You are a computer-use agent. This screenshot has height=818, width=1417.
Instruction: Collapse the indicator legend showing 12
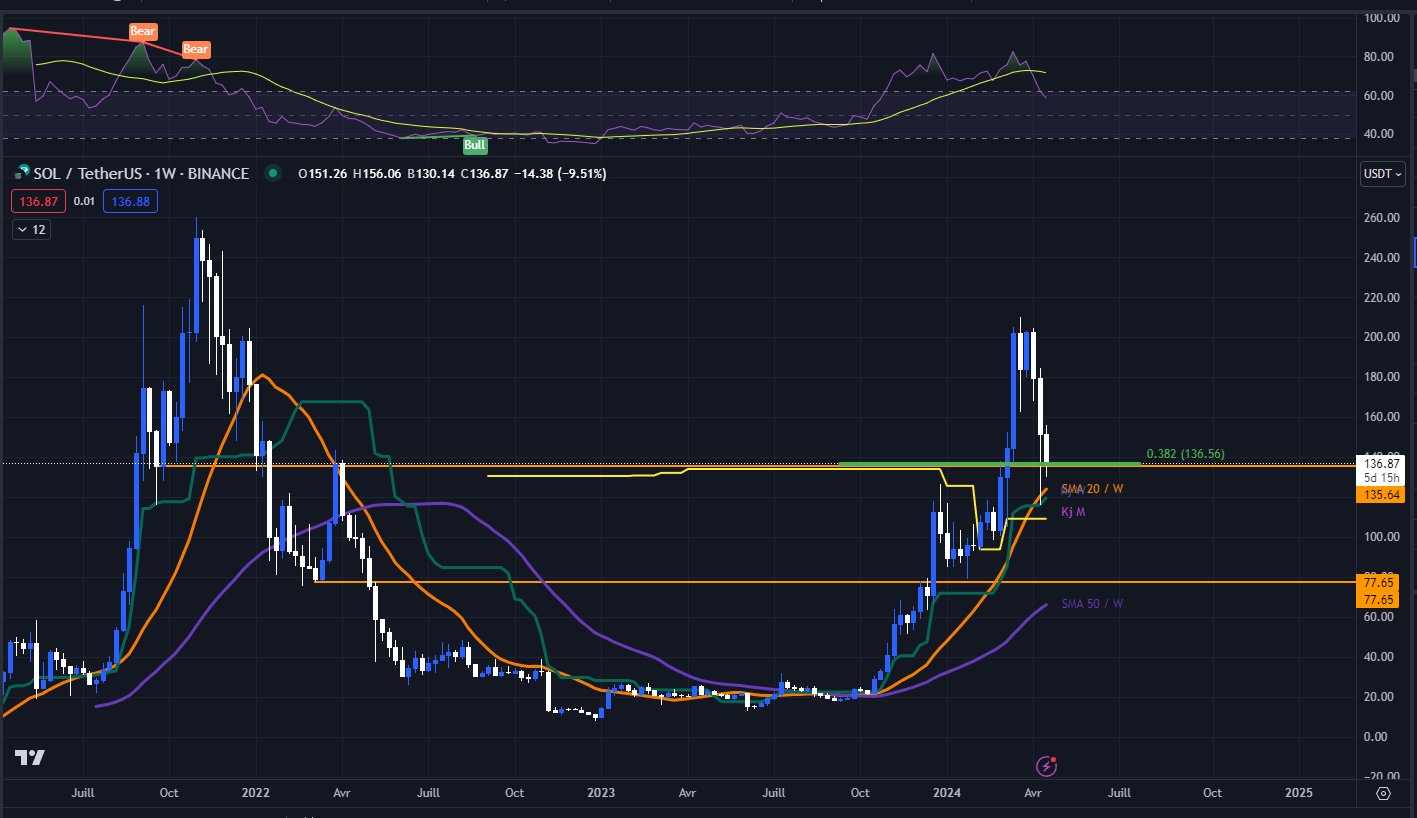point(32,229)
